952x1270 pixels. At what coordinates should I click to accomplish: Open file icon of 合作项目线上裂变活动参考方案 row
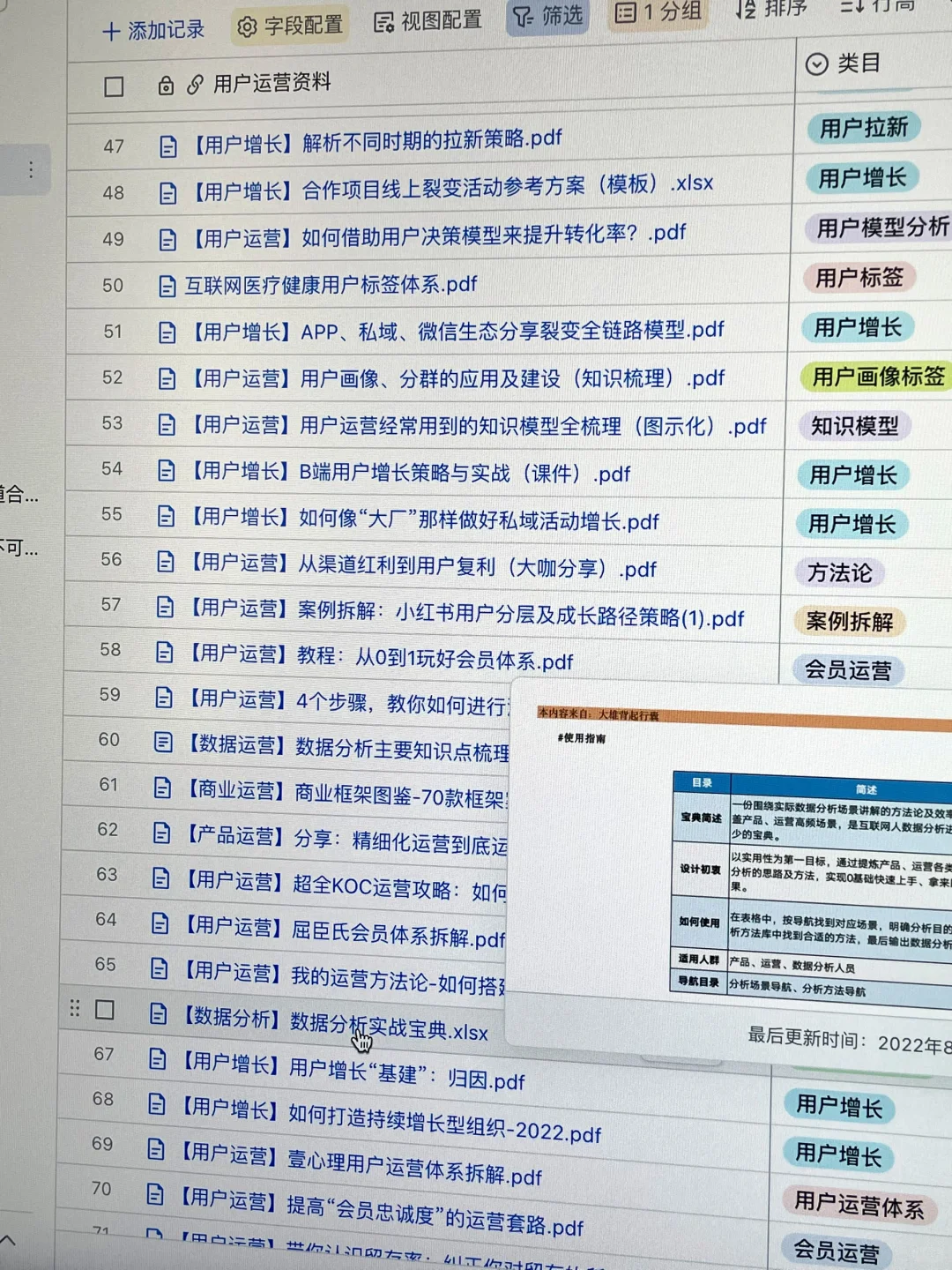[x=167, y=193]
